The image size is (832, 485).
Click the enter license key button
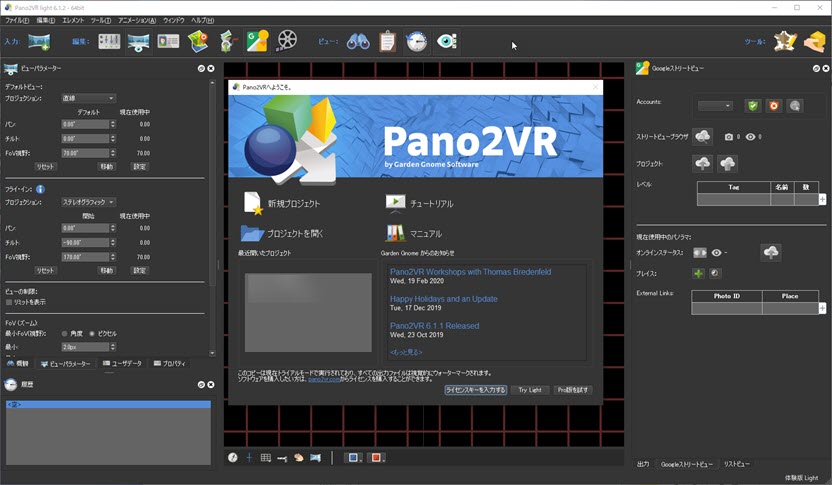click(x=475, y=390)
